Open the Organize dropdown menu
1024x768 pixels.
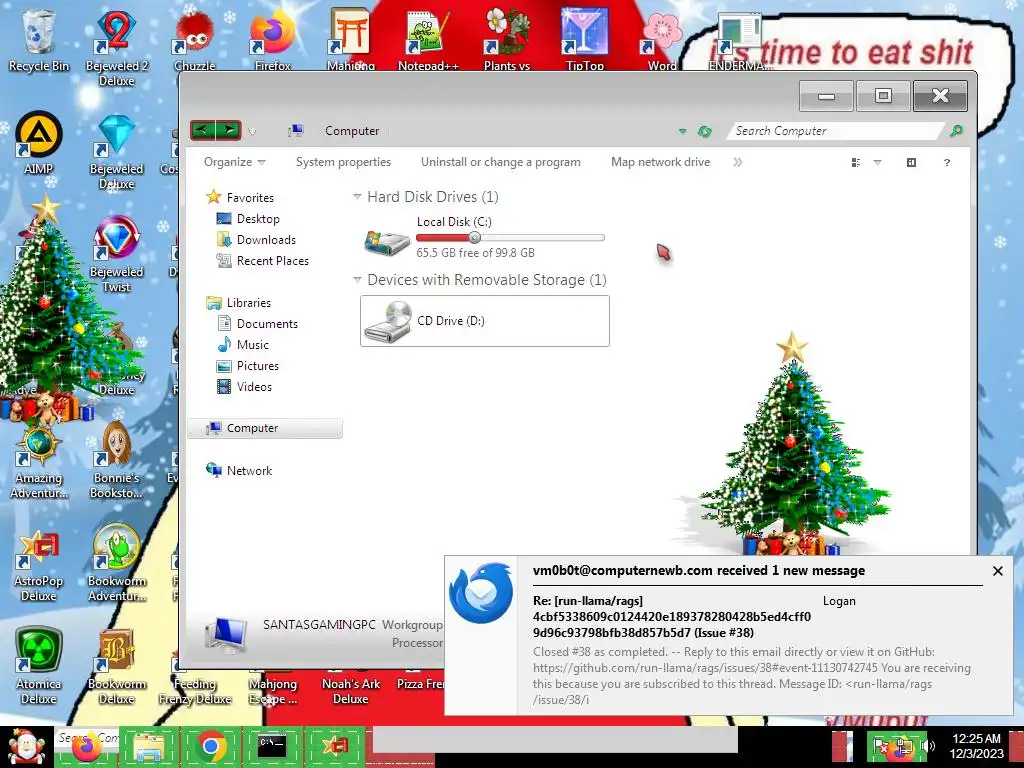click(x=234, y=162)
